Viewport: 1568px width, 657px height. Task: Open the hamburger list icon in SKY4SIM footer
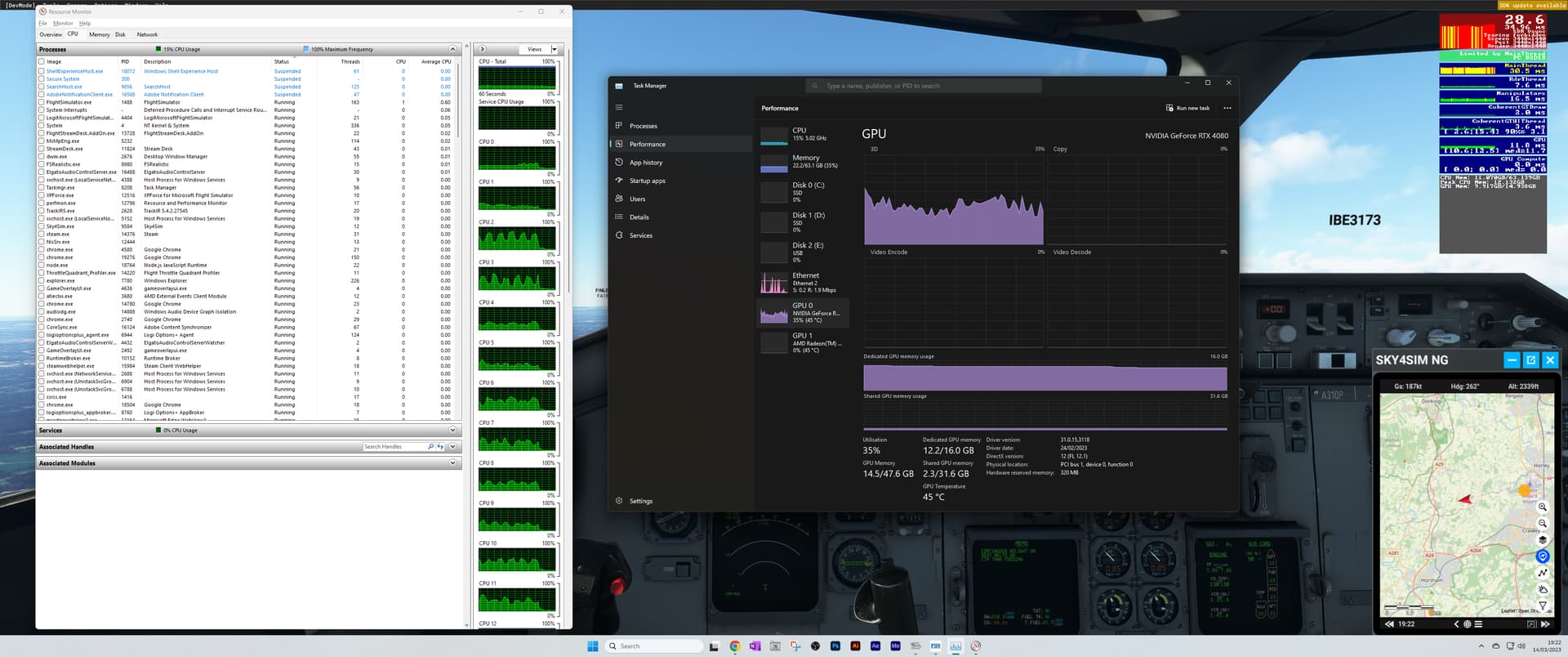click(1478, 624)
